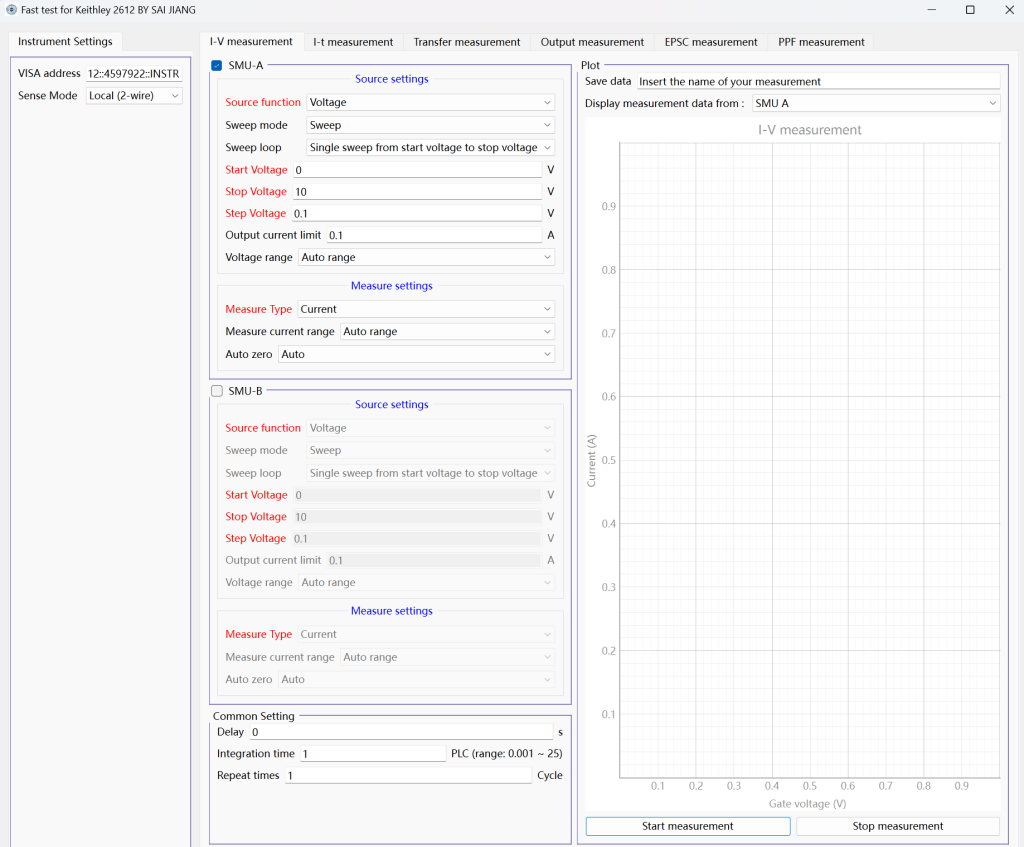The height and width of the screenshot is (847, 1024).
Task: Click SMU-B Auto zero dropdown
Action: (x=417, y=679)
